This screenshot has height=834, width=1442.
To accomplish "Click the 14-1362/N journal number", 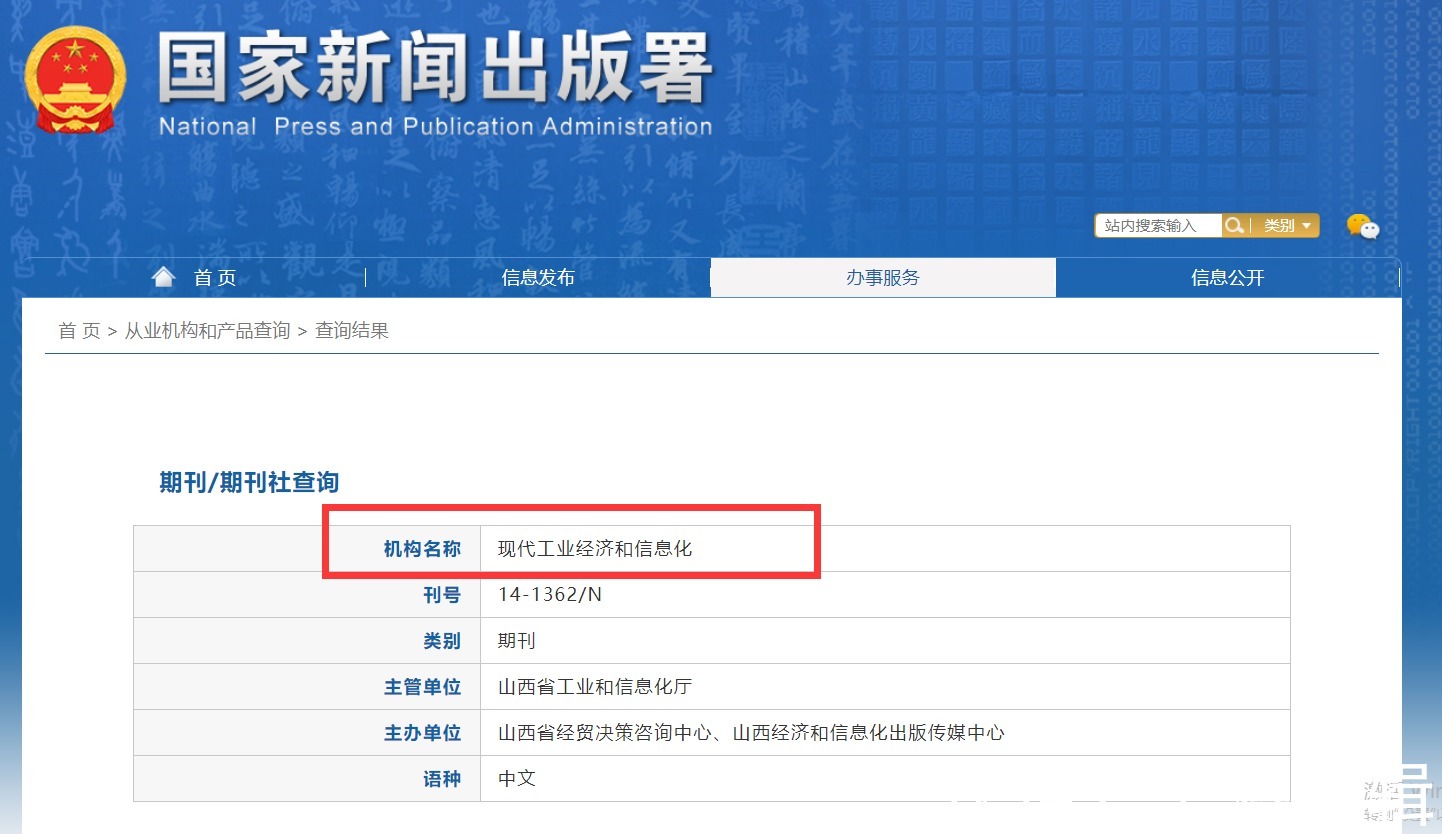I will [550, 595].
